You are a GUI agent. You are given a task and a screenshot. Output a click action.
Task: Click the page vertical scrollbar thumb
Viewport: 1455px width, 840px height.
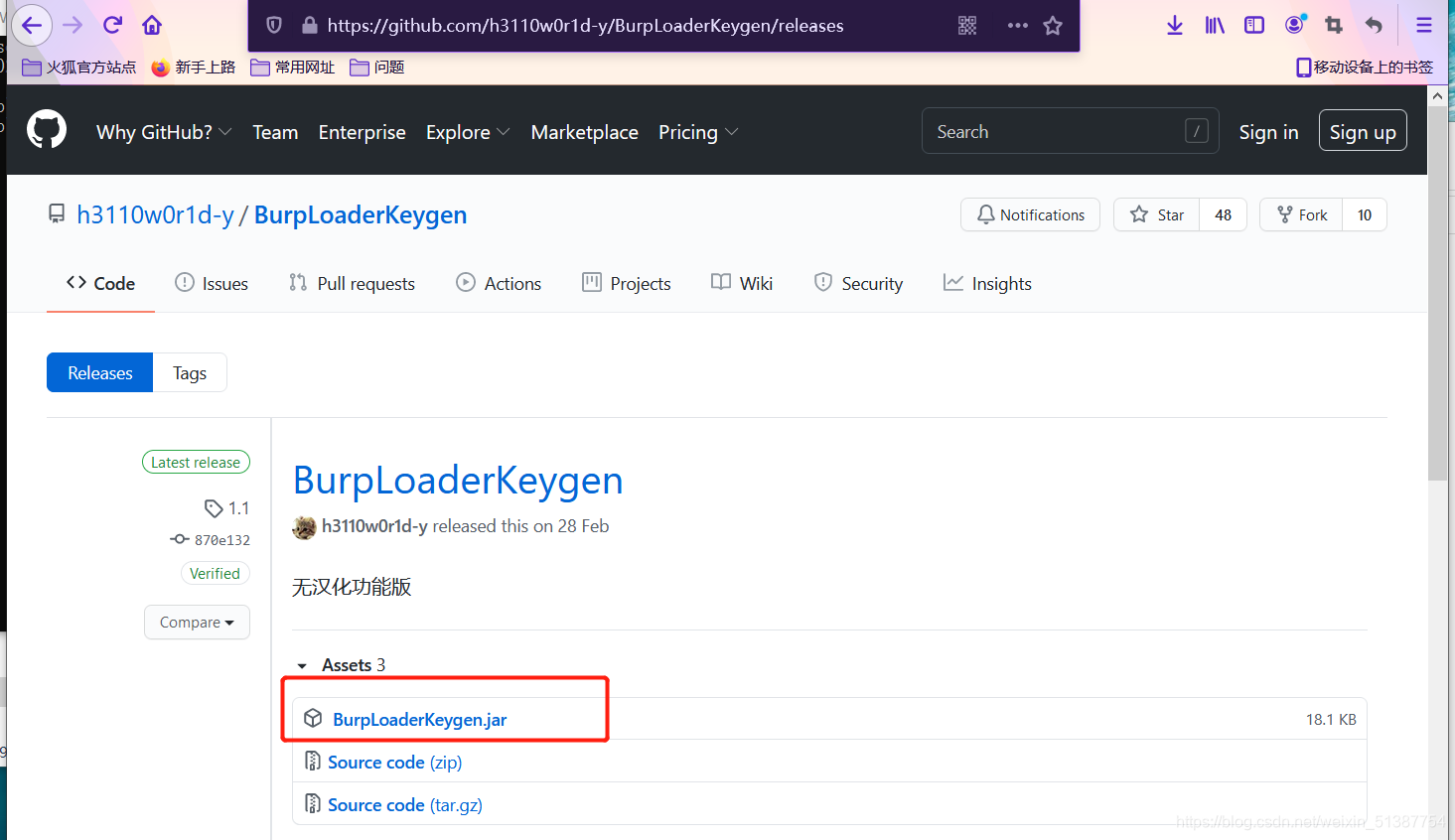1437,293
